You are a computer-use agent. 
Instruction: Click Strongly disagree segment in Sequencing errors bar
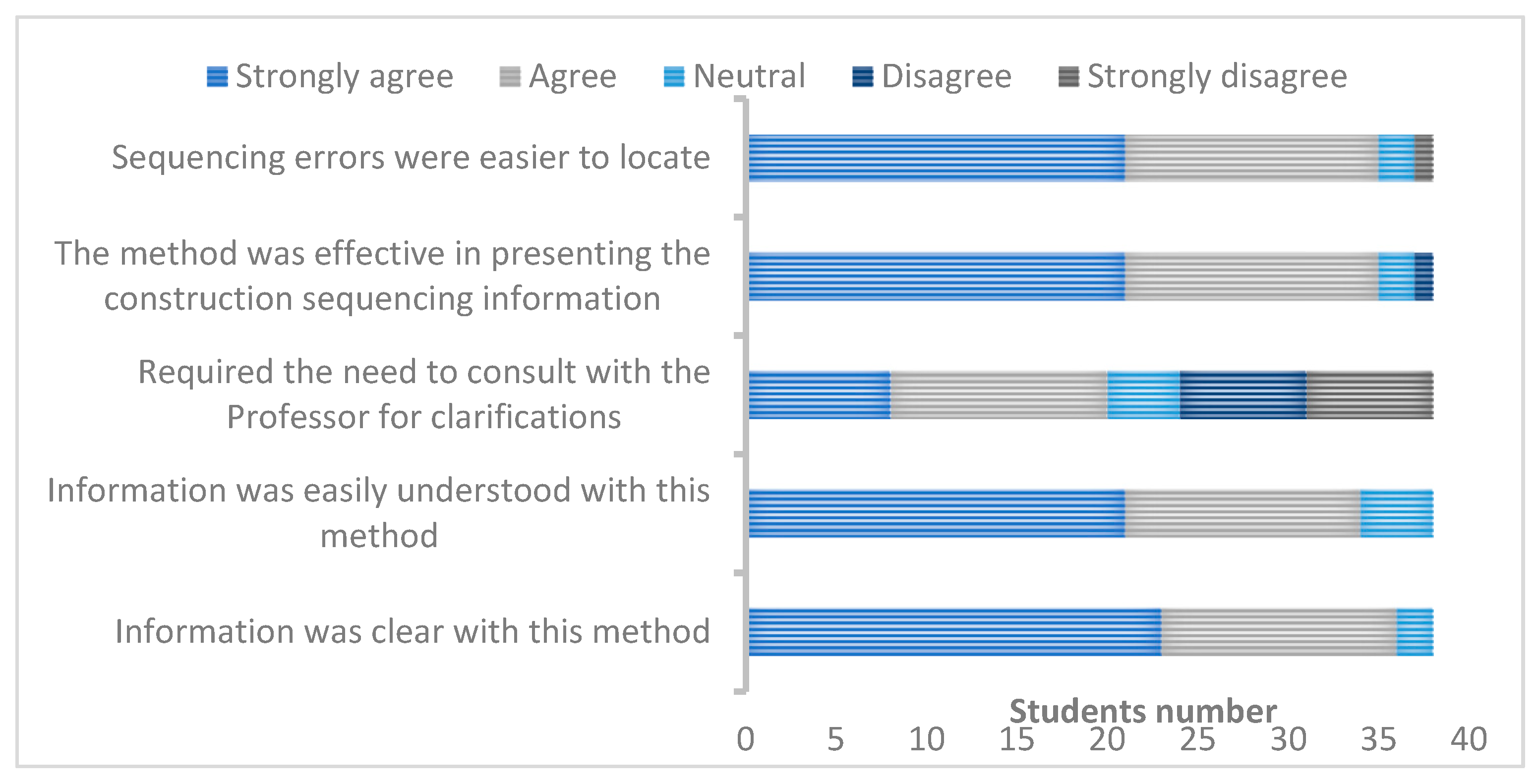[x=1423, y=158]
